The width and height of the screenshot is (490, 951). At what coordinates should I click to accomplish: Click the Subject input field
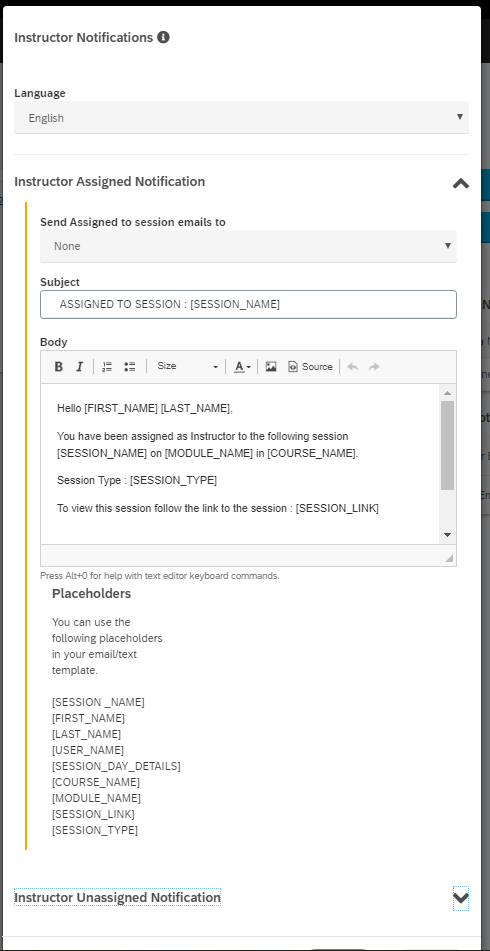pyautogui.click(x=248, y=304)
